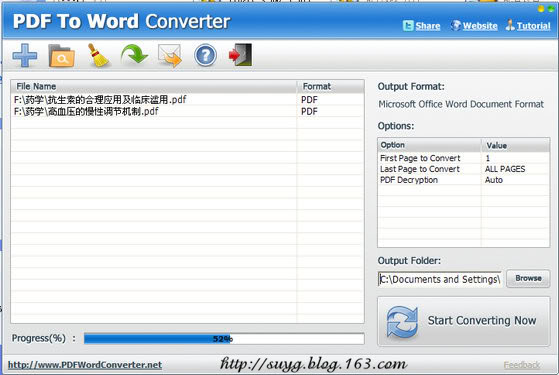The image size is (559, 375).
Task: Click the Microsoft Office Word Document Format text
Action: (461, 104)
